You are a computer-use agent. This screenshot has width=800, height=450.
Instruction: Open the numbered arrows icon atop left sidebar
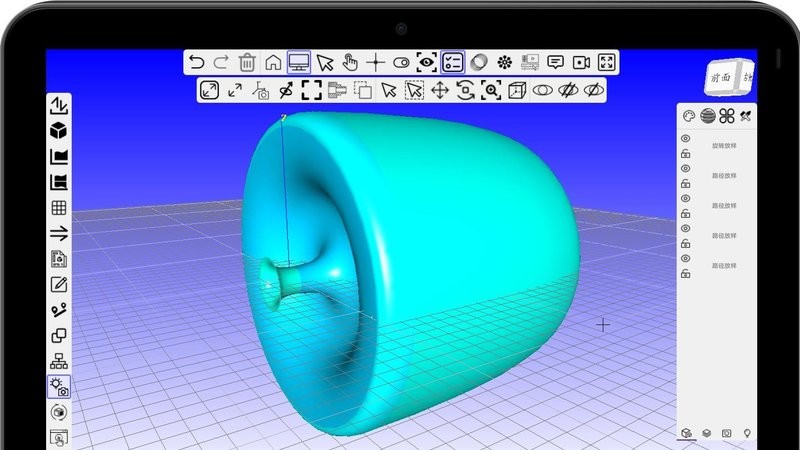click(x=59, y=105)
